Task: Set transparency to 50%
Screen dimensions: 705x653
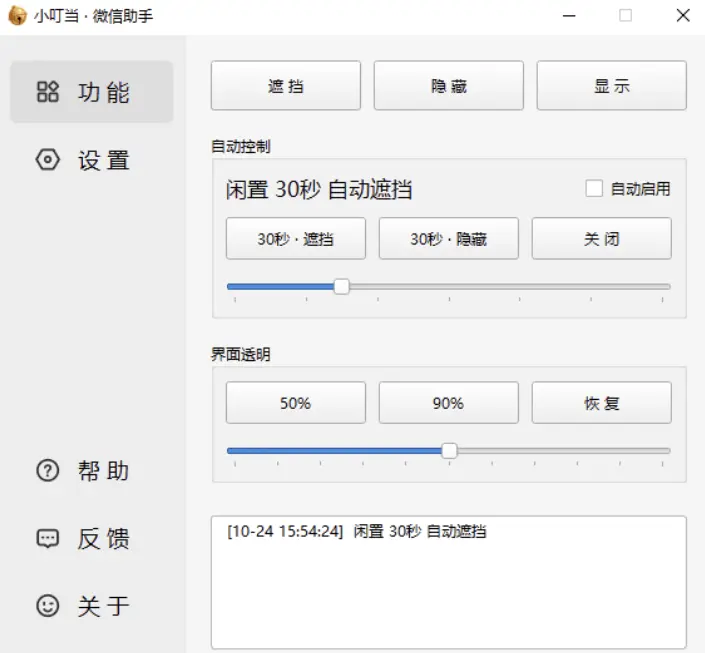Action: (x=295, y=403)
